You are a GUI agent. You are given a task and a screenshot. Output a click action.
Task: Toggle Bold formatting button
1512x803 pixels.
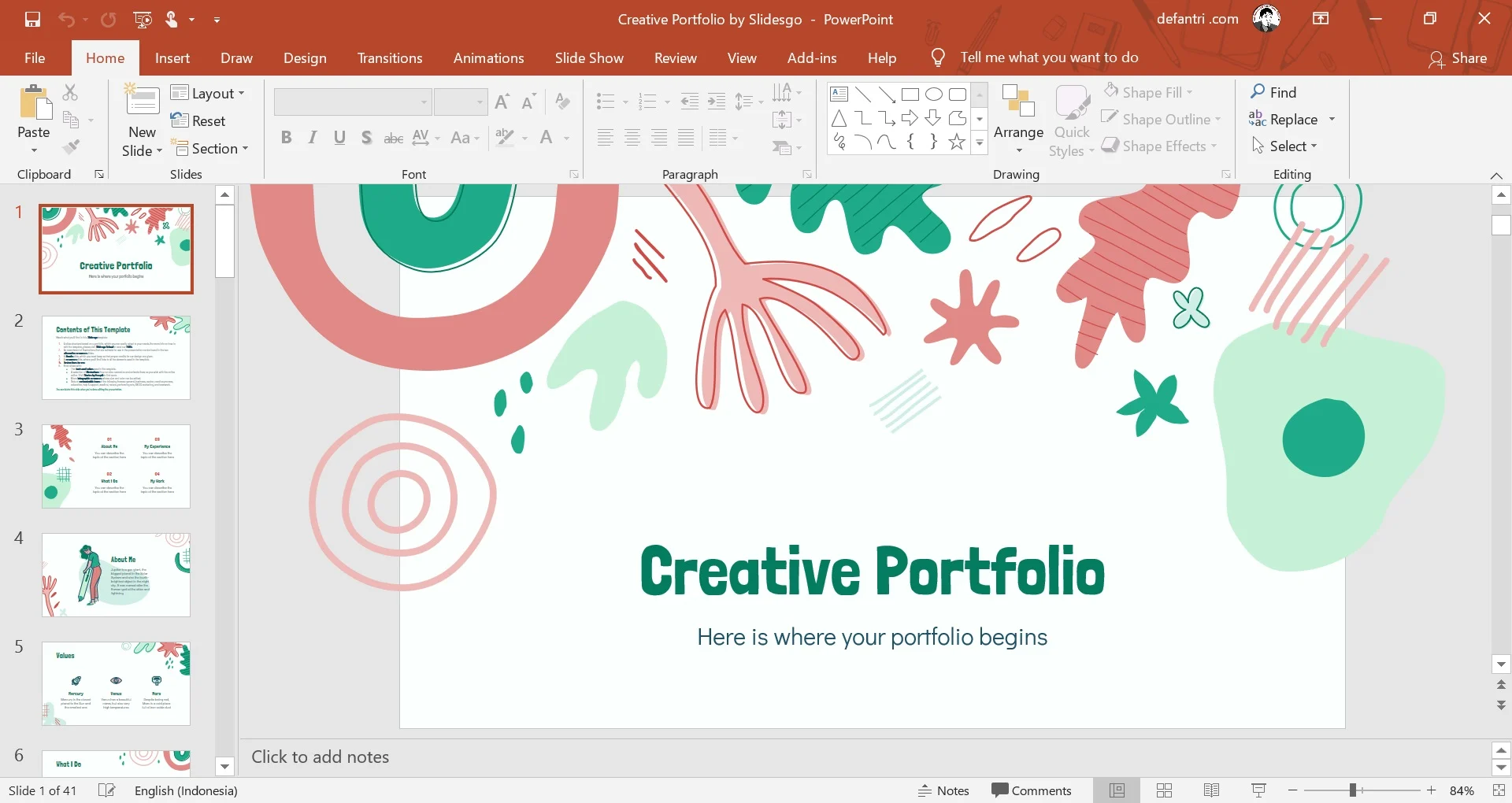click(286, 138)
